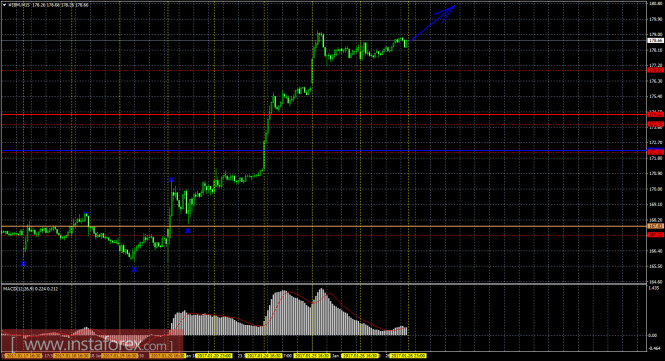Select the blue forecast arrow
The image size is (665, 361).
coord(433,23)
